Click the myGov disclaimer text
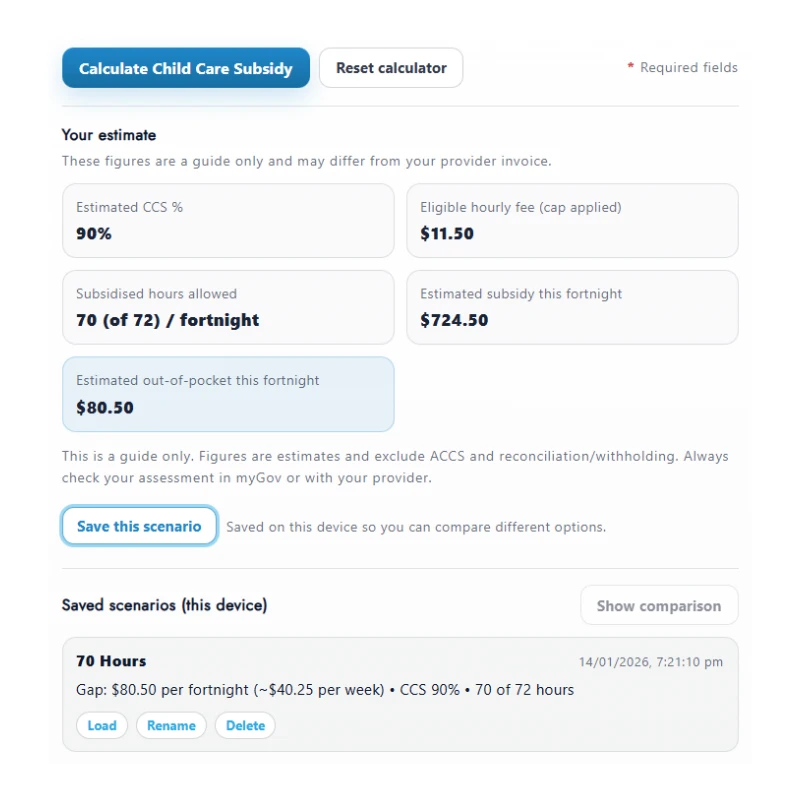 point(398,467)
